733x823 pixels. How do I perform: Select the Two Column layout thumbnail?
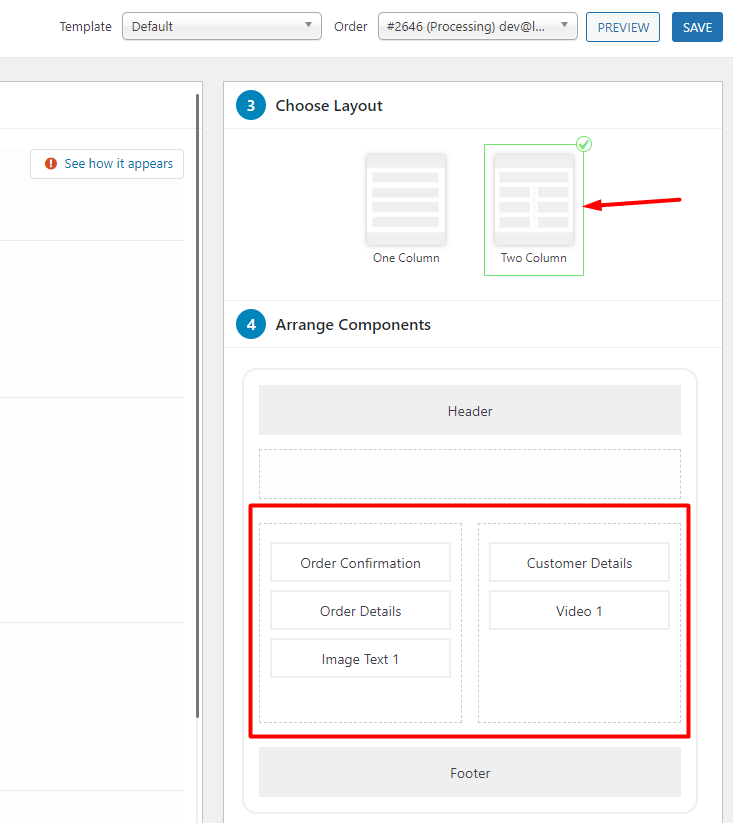tap(534, 200)
